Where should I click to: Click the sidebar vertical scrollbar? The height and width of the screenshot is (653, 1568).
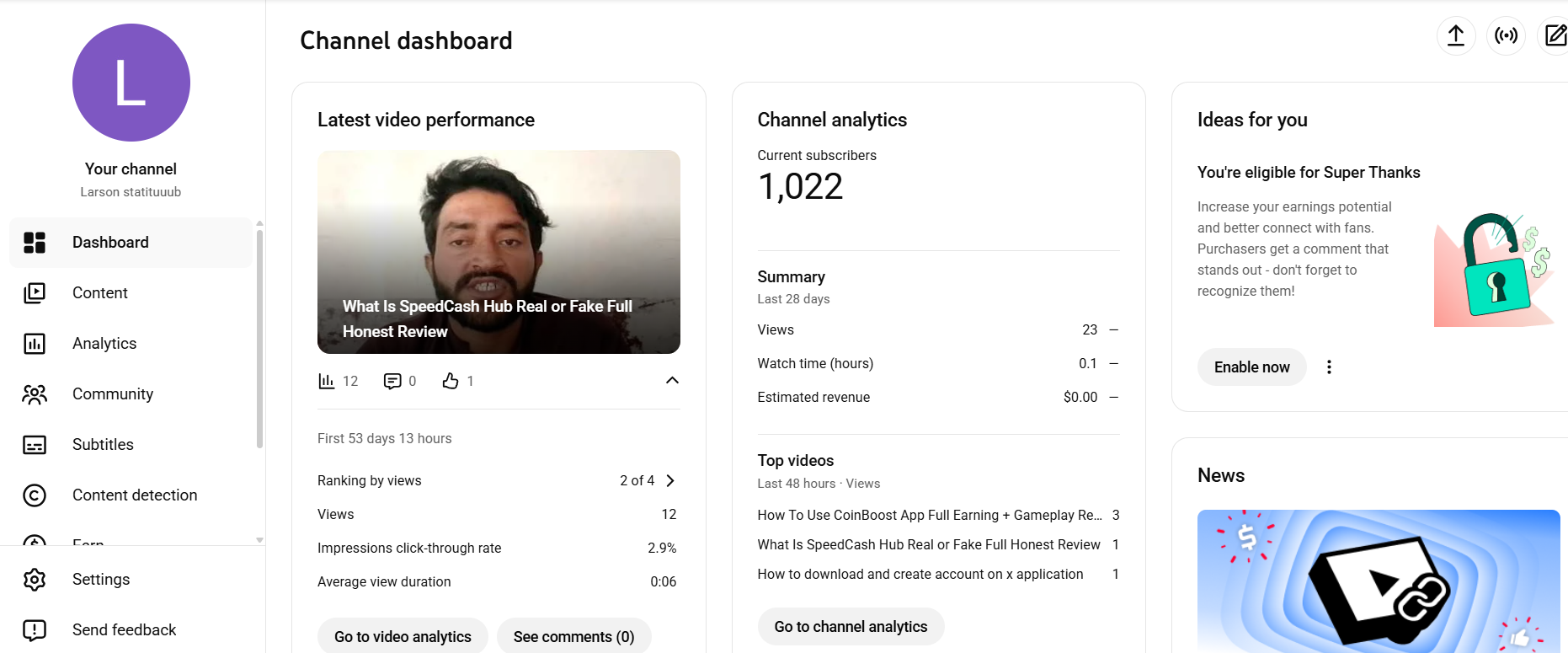click(x=259, y=337)
